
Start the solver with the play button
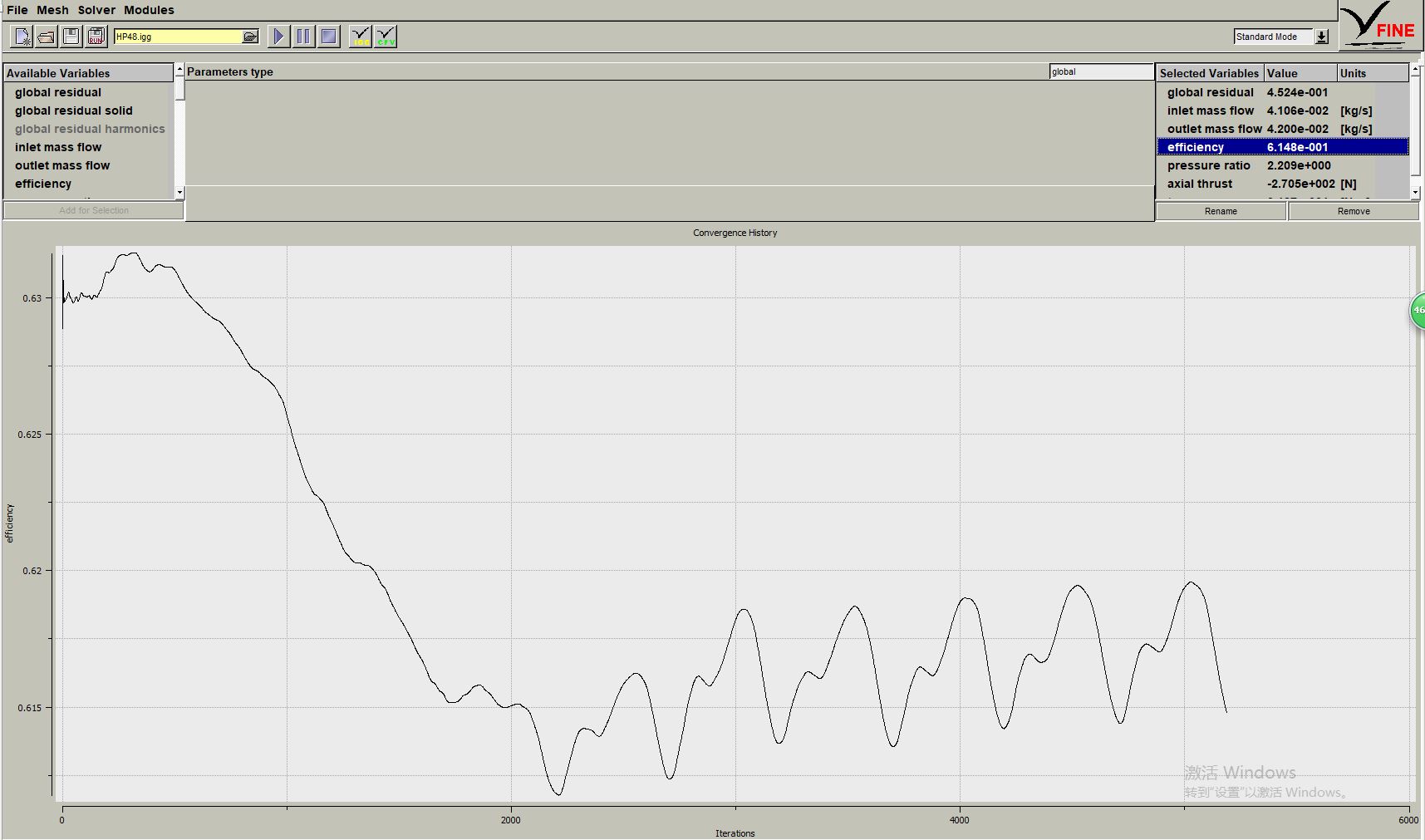pos(279,37)
